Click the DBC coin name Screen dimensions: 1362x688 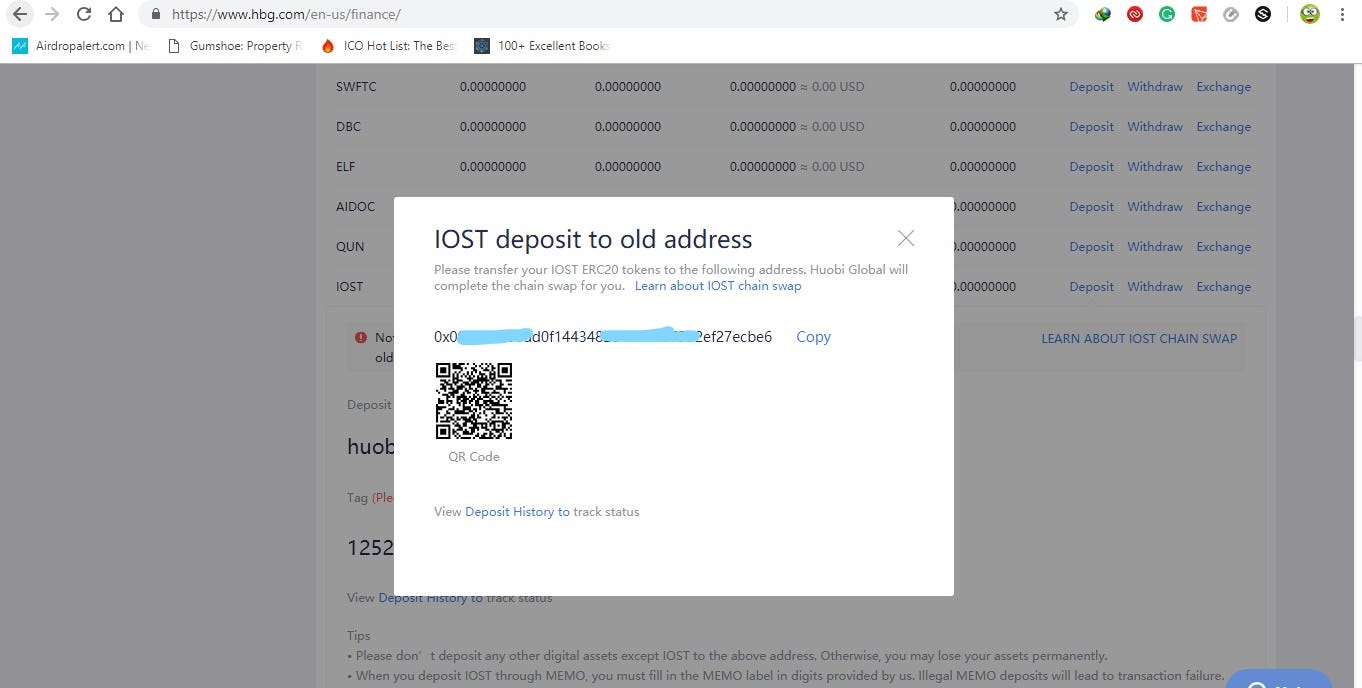tap(348, 127)
